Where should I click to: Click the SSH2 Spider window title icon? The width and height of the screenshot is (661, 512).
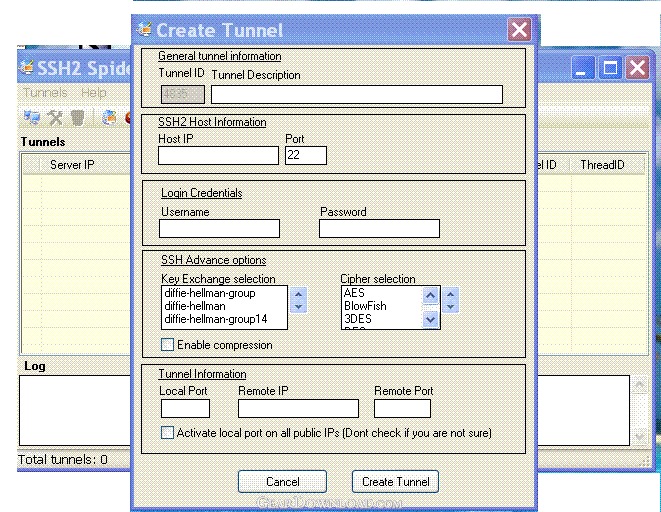point(27,67)
